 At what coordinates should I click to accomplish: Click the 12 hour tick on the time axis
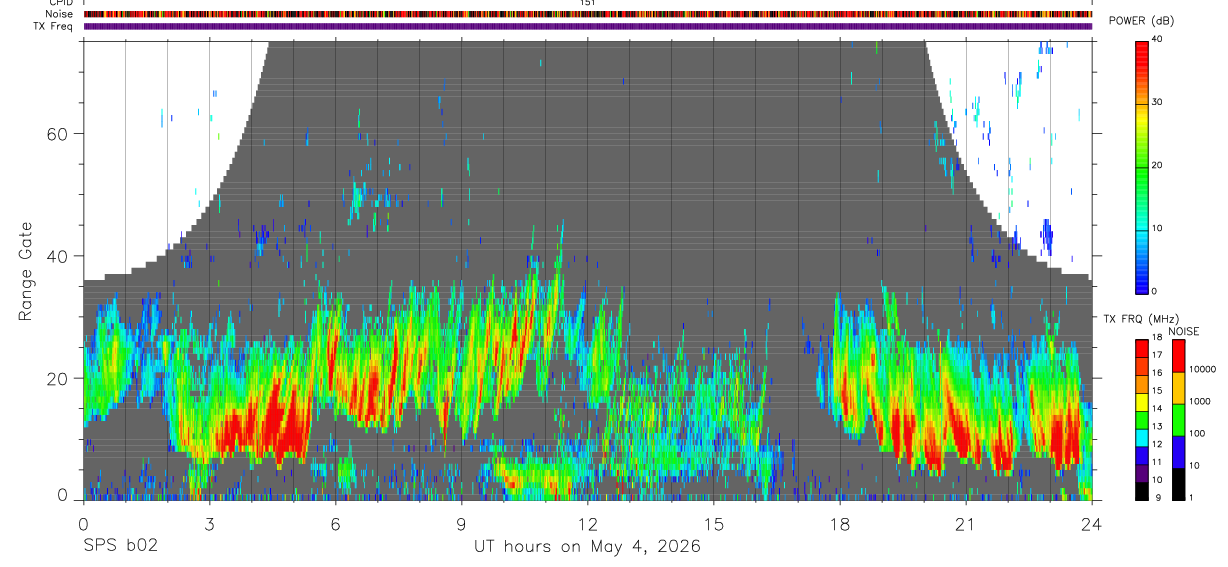click(587, 524)
